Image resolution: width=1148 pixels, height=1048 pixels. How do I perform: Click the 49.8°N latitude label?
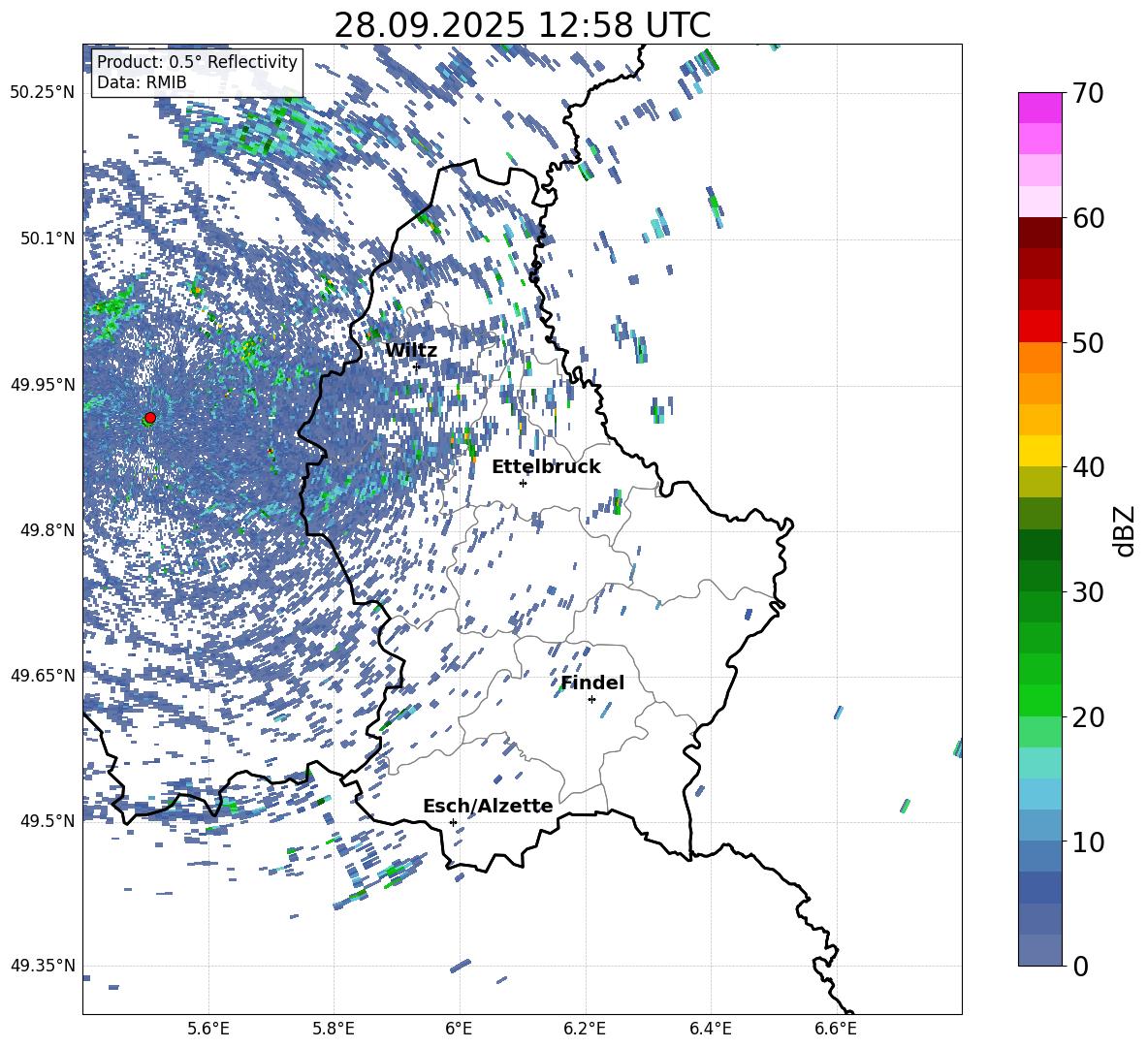(x=48, y=530)
